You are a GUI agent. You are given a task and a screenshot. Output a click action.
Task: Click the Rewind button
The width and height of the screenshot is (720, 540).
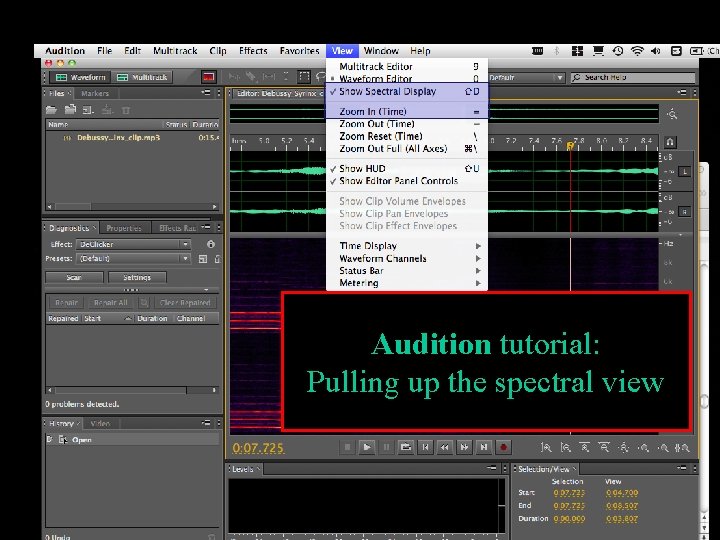[445, 447]
